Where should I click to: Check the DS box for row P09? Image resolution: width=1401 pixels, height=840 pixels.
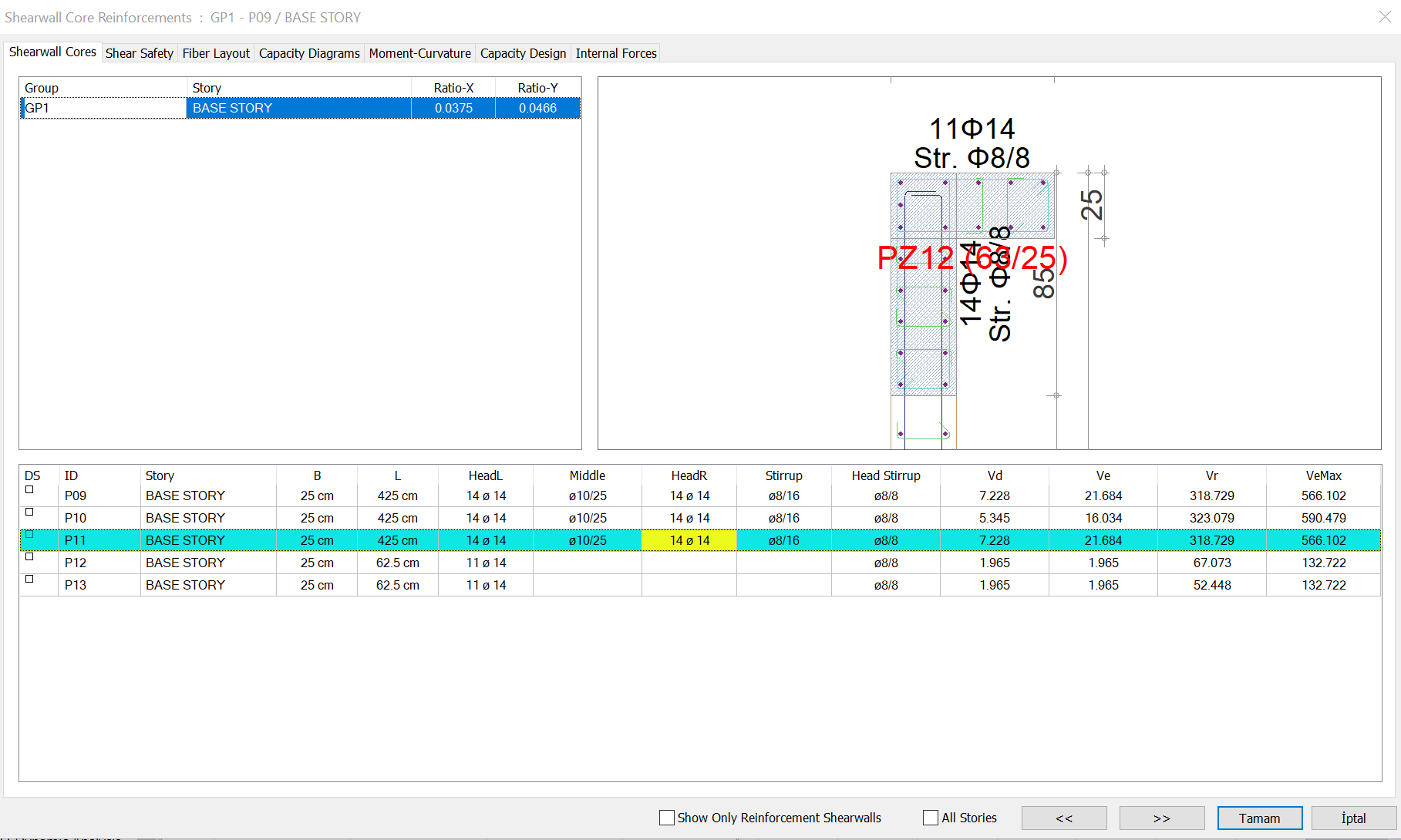coord(29,490)
